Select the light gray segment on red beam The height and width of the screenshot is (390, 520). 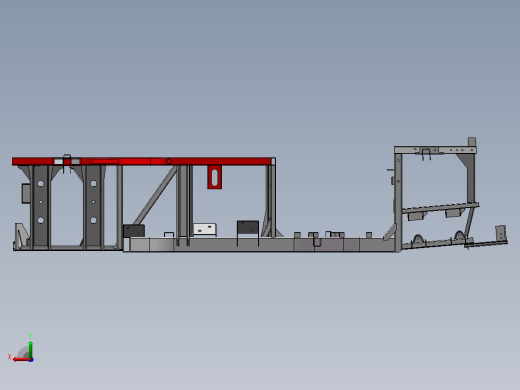(x=59, y=162)
